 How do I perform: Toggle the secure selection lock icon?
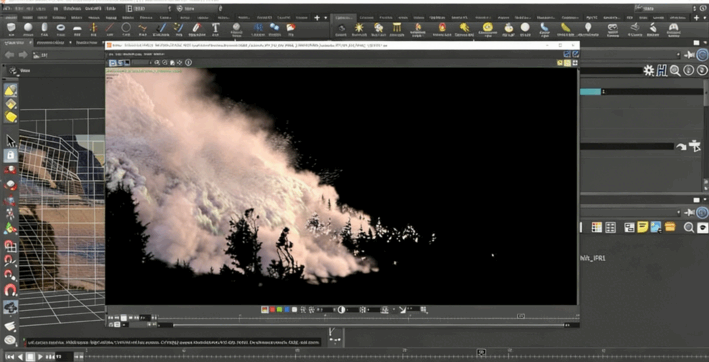[x=10, y=156]
